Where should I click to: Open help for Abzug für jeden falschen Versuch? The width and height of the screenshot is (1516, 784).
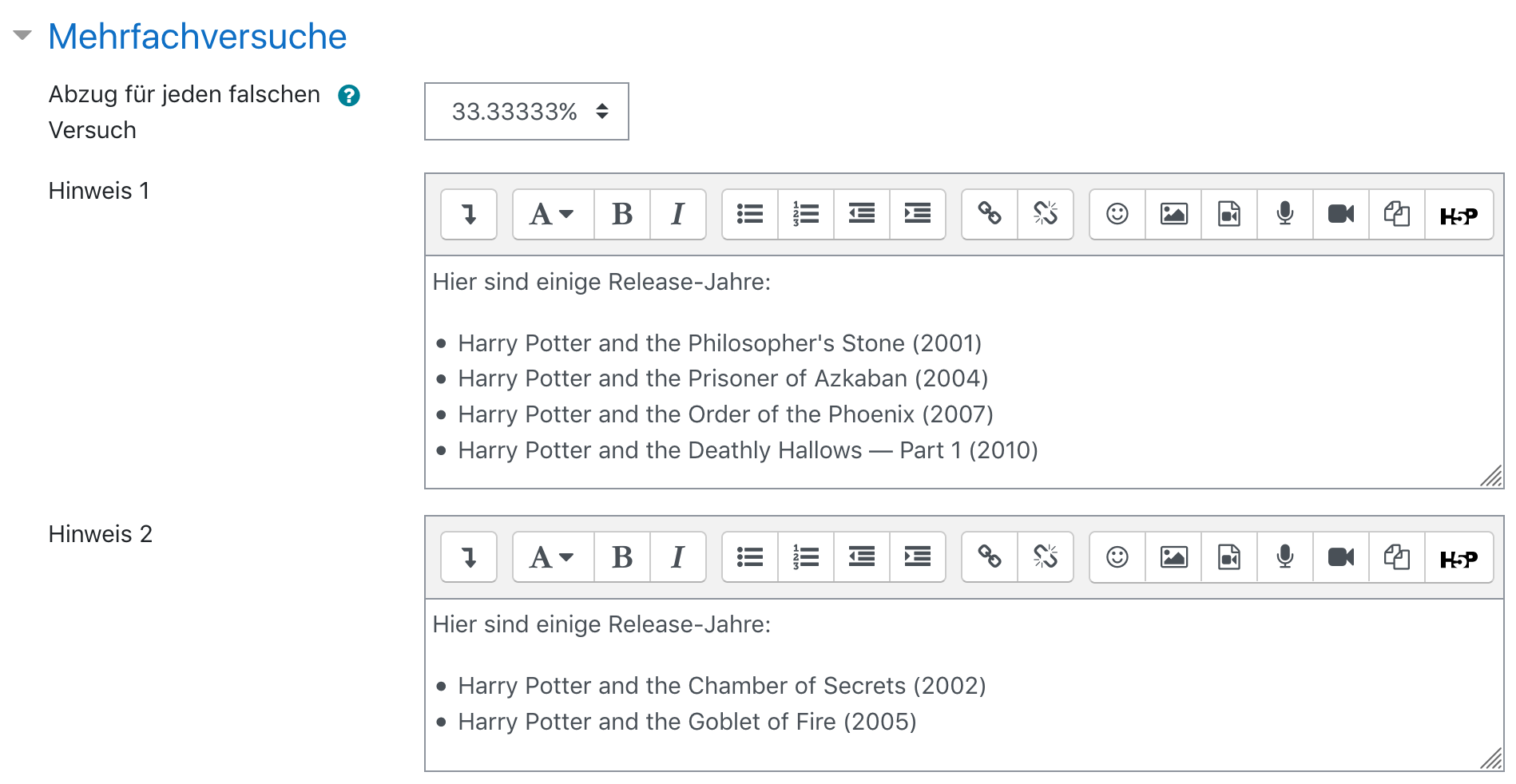click(348, 96)
